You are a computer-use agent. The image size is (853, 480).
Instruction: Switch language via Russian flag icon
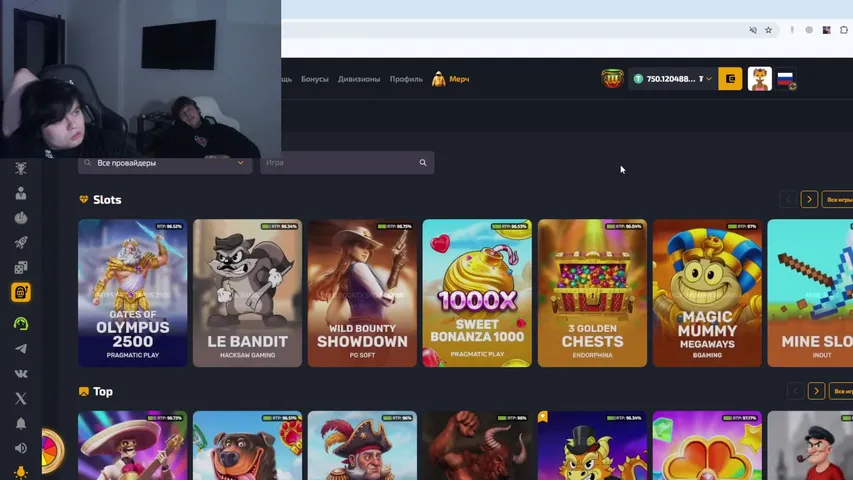(786, 79)
